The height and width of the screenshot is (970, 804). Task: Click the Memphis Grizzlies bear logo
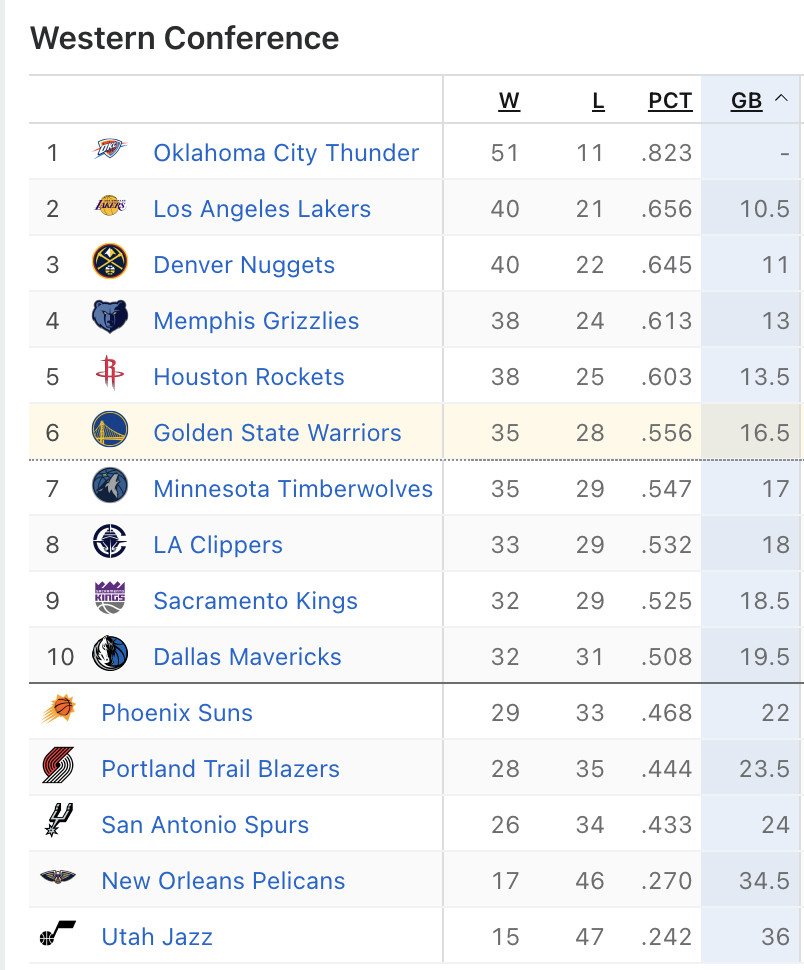pos(110,317)
